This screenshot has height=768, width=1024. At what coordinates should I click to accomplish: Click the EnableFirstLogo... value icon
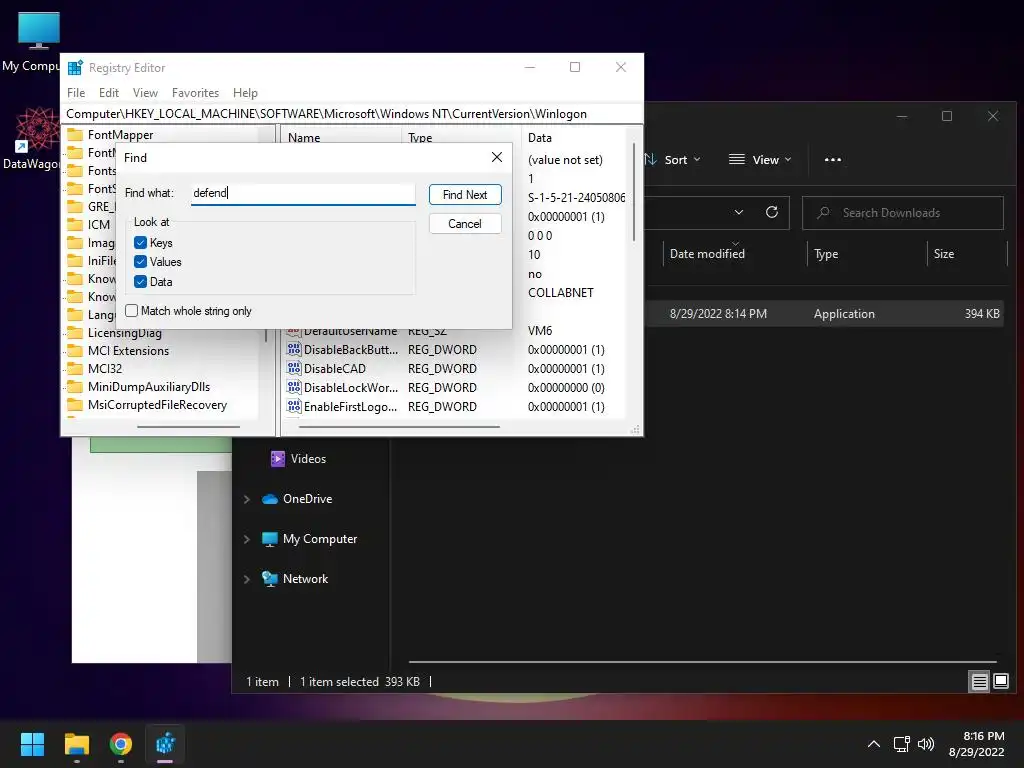294,406
